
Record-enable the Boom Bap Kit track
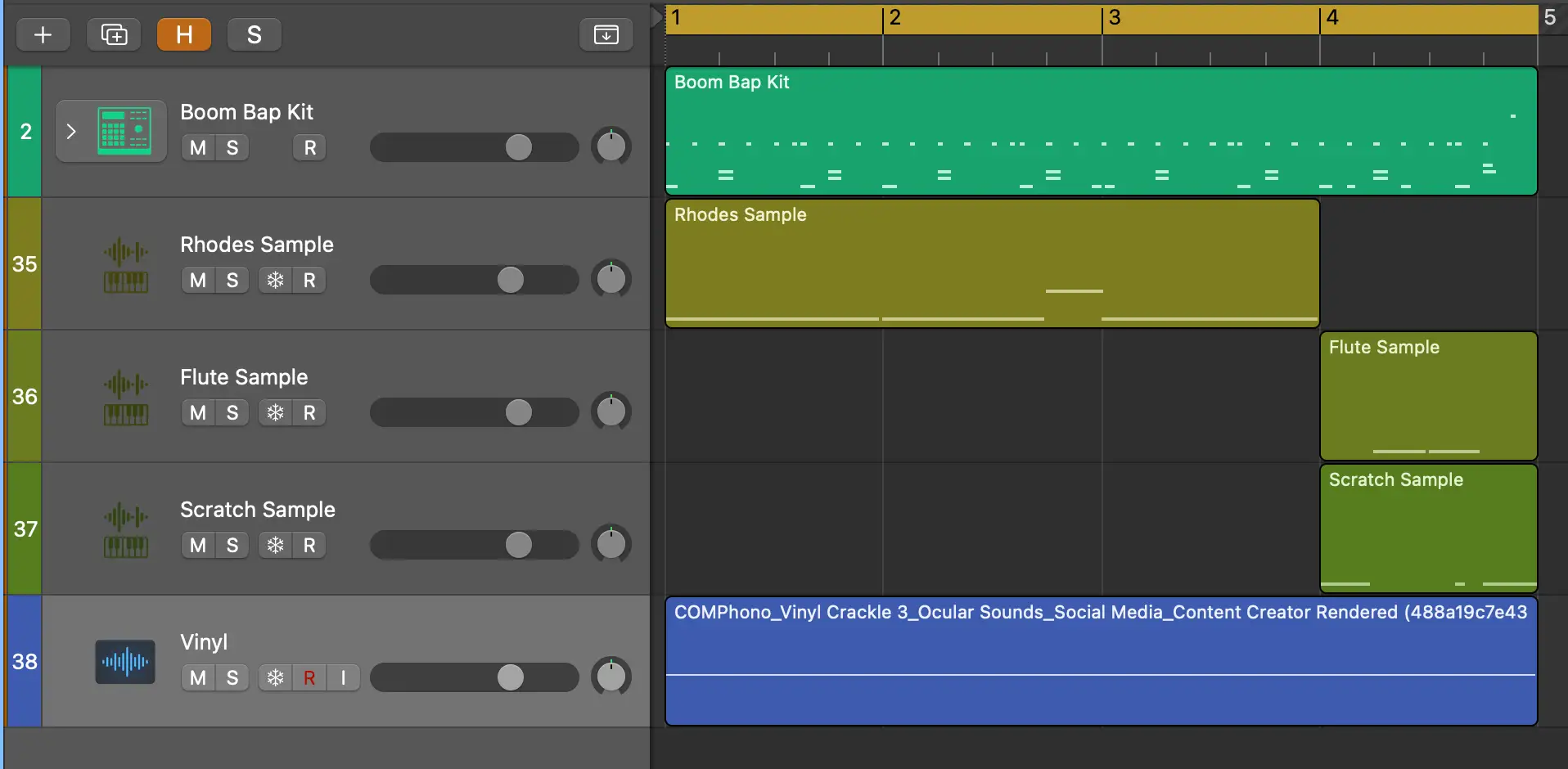tap(309, 147)
